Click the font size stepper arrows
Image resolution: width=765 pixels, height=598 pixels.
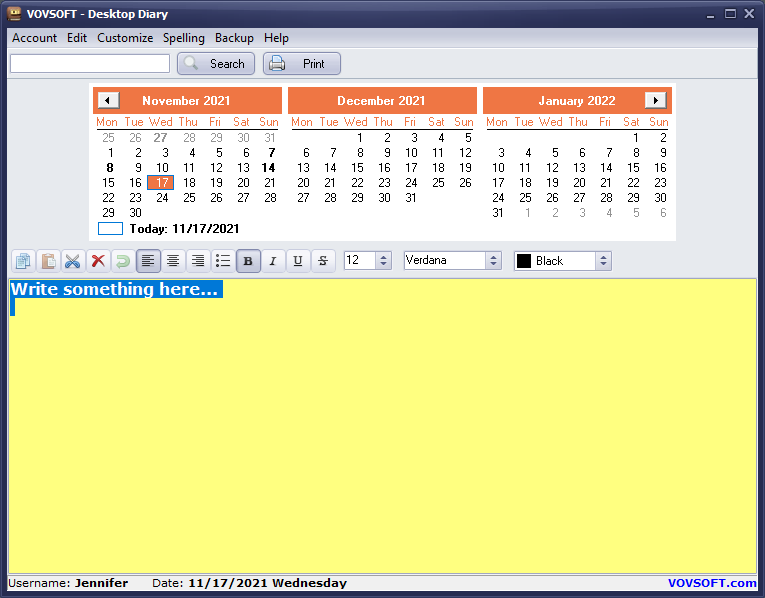(383, 260)
